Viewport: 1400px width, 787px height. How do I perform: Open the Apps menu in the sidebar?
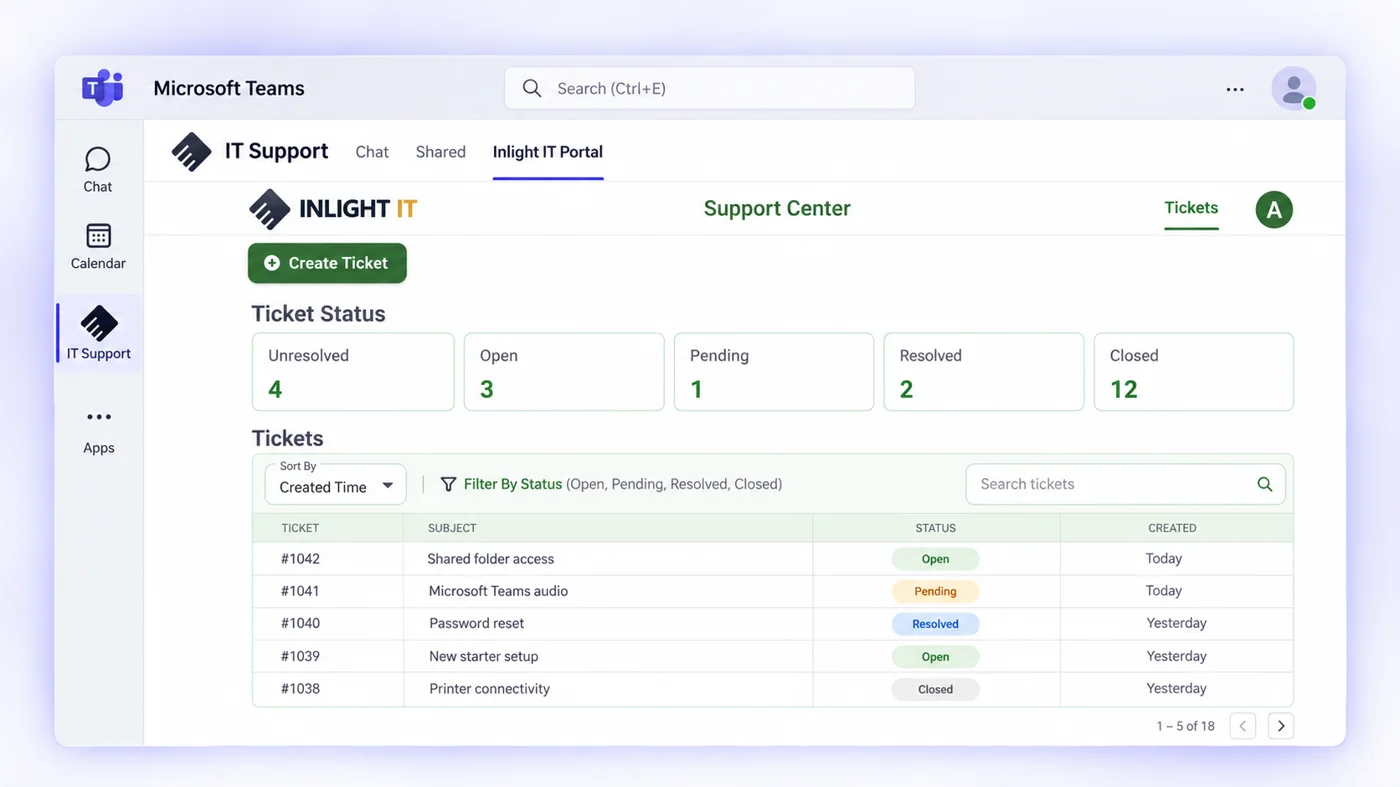pos(99,431)
